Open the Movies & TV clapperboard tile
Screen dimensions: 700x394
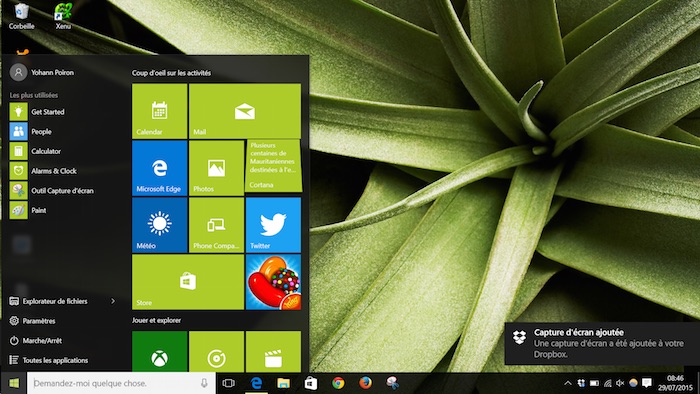(x=273, y=352)
